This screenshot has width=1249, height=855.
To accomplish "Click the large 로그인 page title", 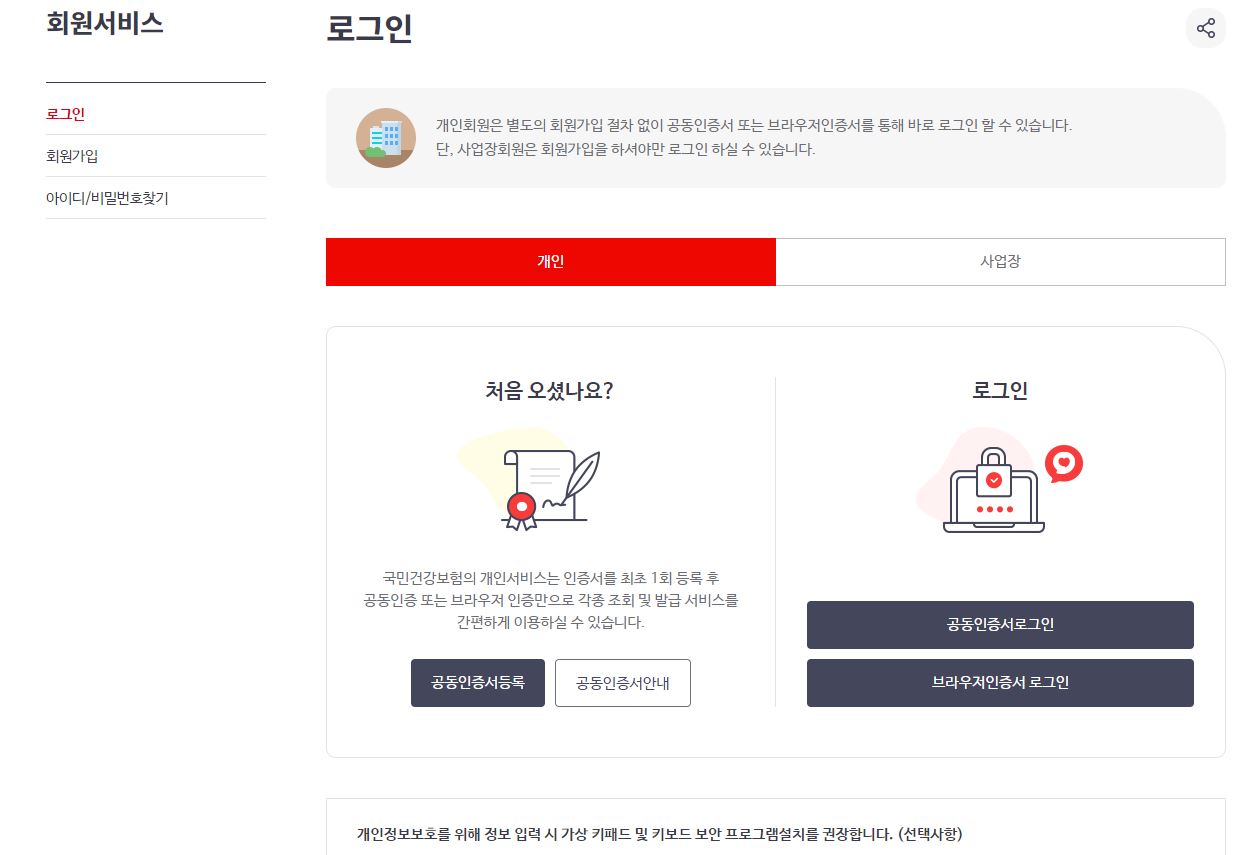I will [x=369, y=28].
